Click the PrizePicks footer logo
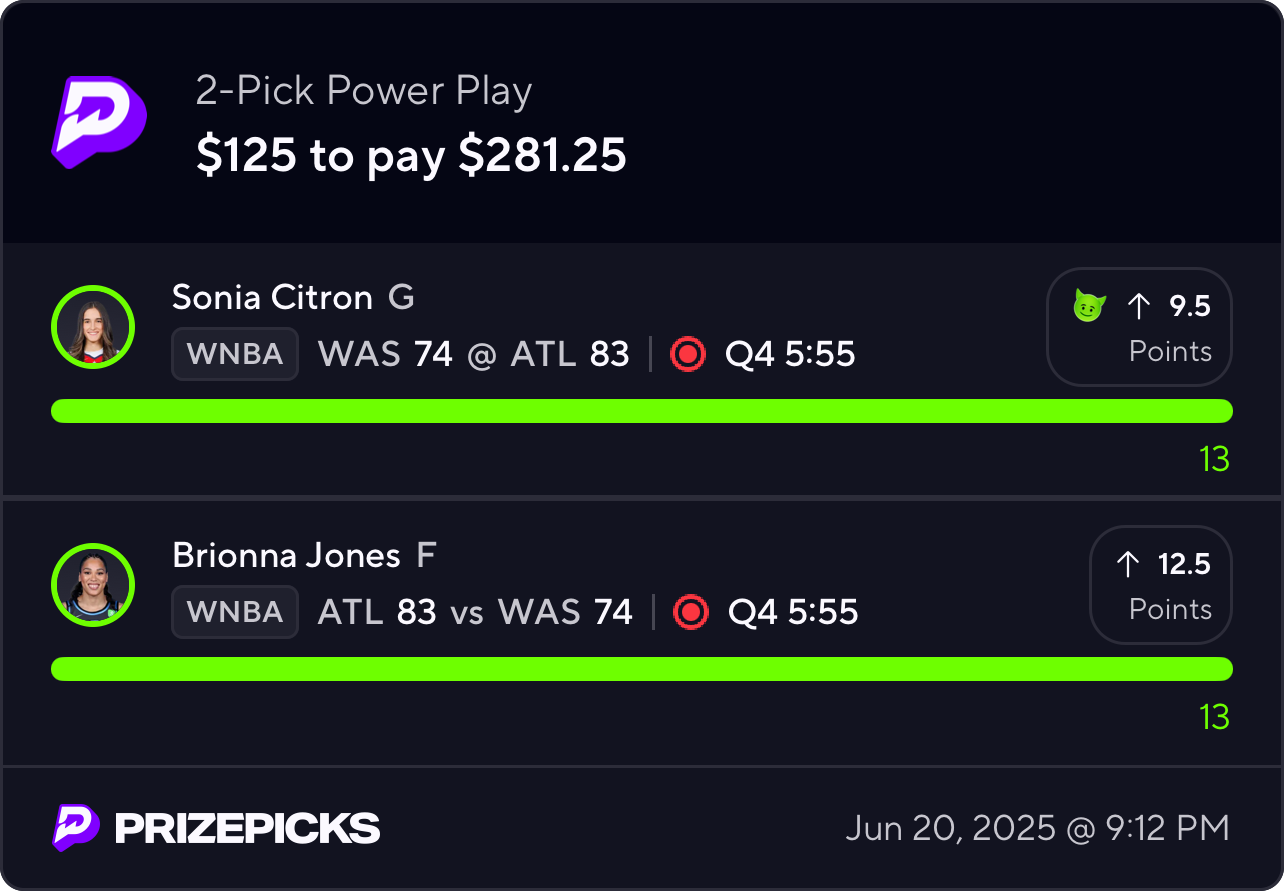Screen dimensions: 1284x891 tap(216, 828)
